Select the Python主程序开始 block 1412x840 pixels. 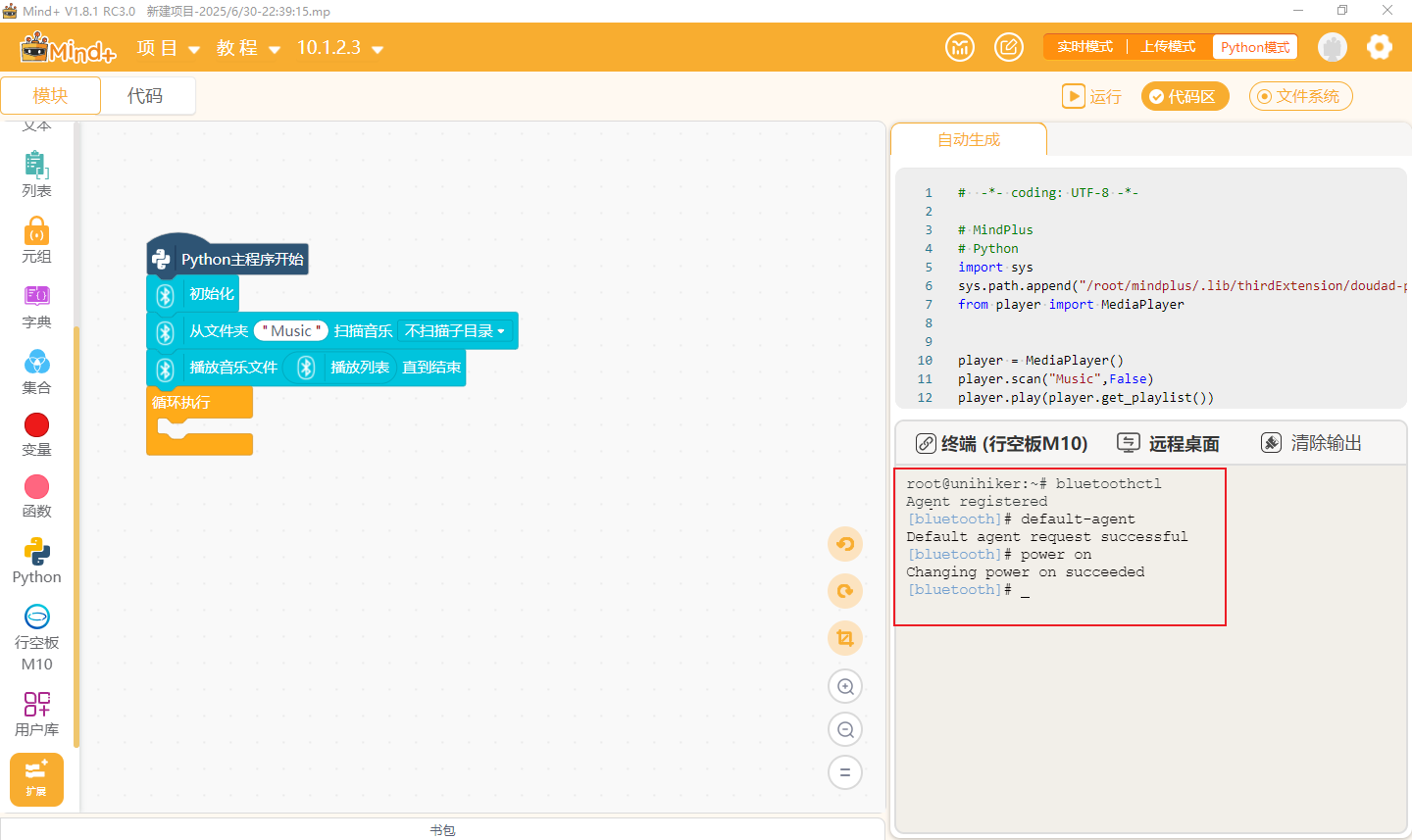tap(227, 259)
